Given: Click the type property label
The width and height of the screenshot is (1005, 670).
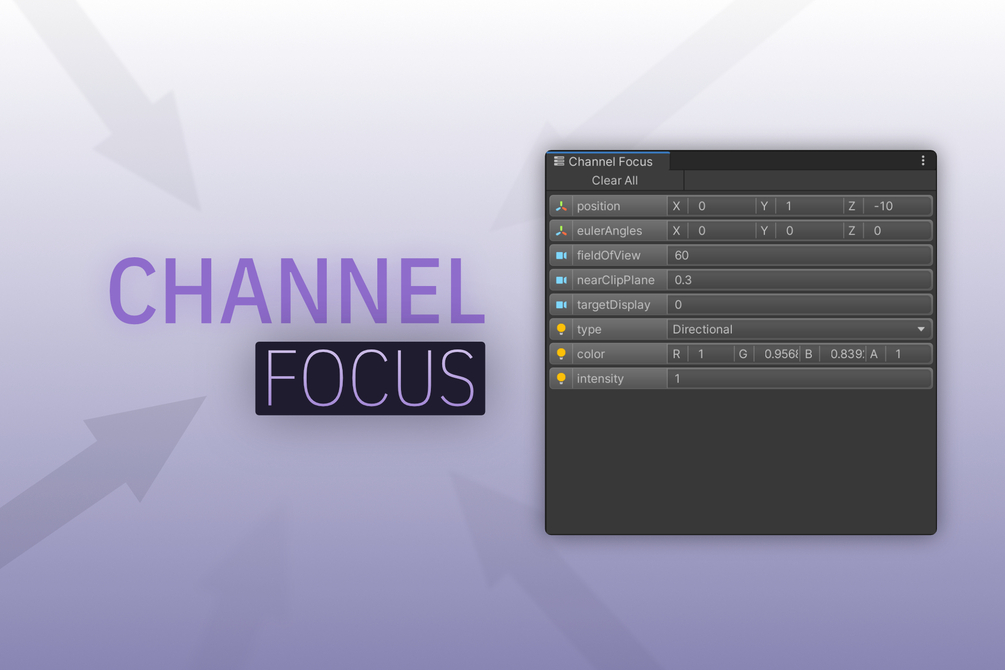Looking at the screenshot, I should pyautogui.click(x=588, y=330).
